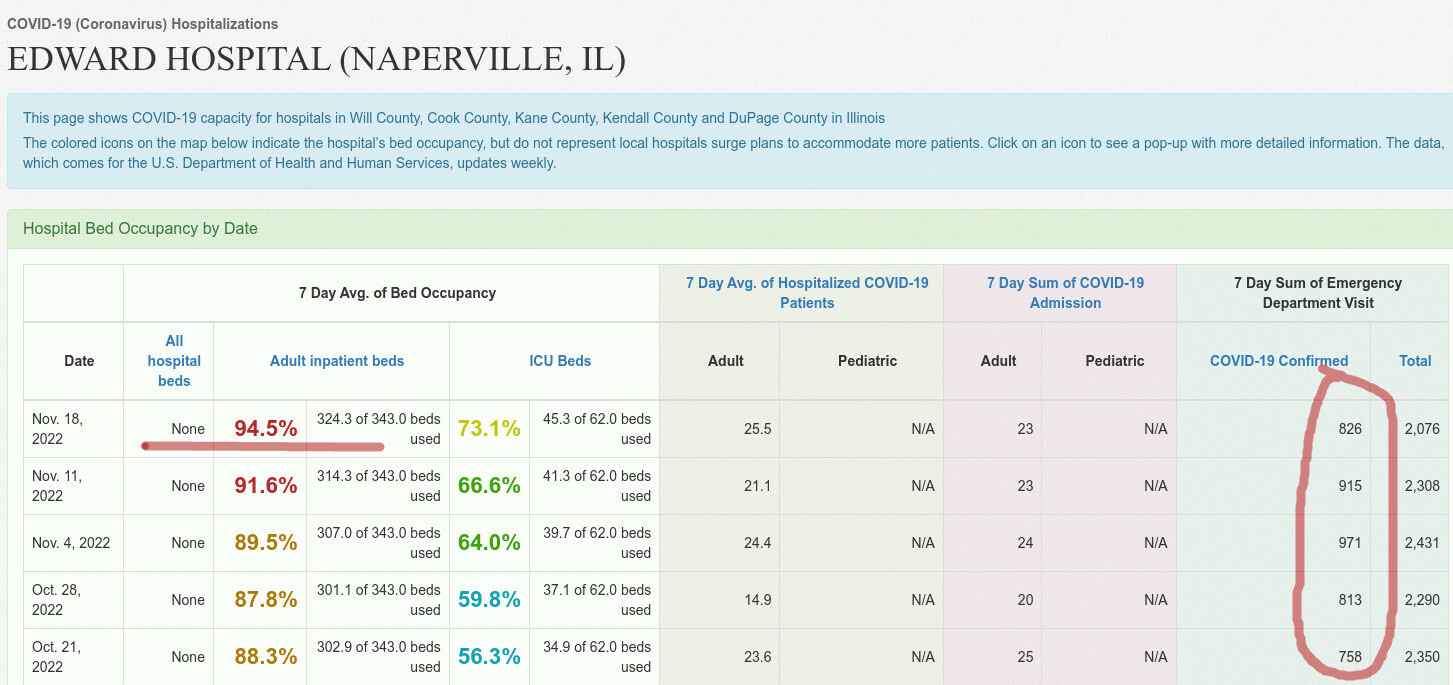This screenshot has height=685, width=1453.
Task: Click hospitalized adult value 24.4
Action: (757, 543)
